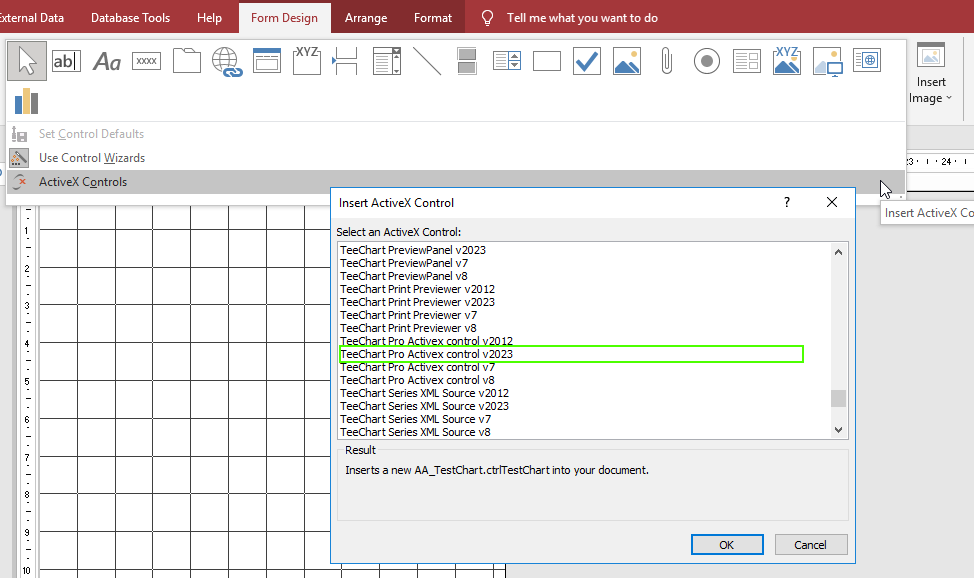The height and width of the screenshot is (578, 974).
Task: Click the Tell me what you want to do box
Action: coord(582,17)
